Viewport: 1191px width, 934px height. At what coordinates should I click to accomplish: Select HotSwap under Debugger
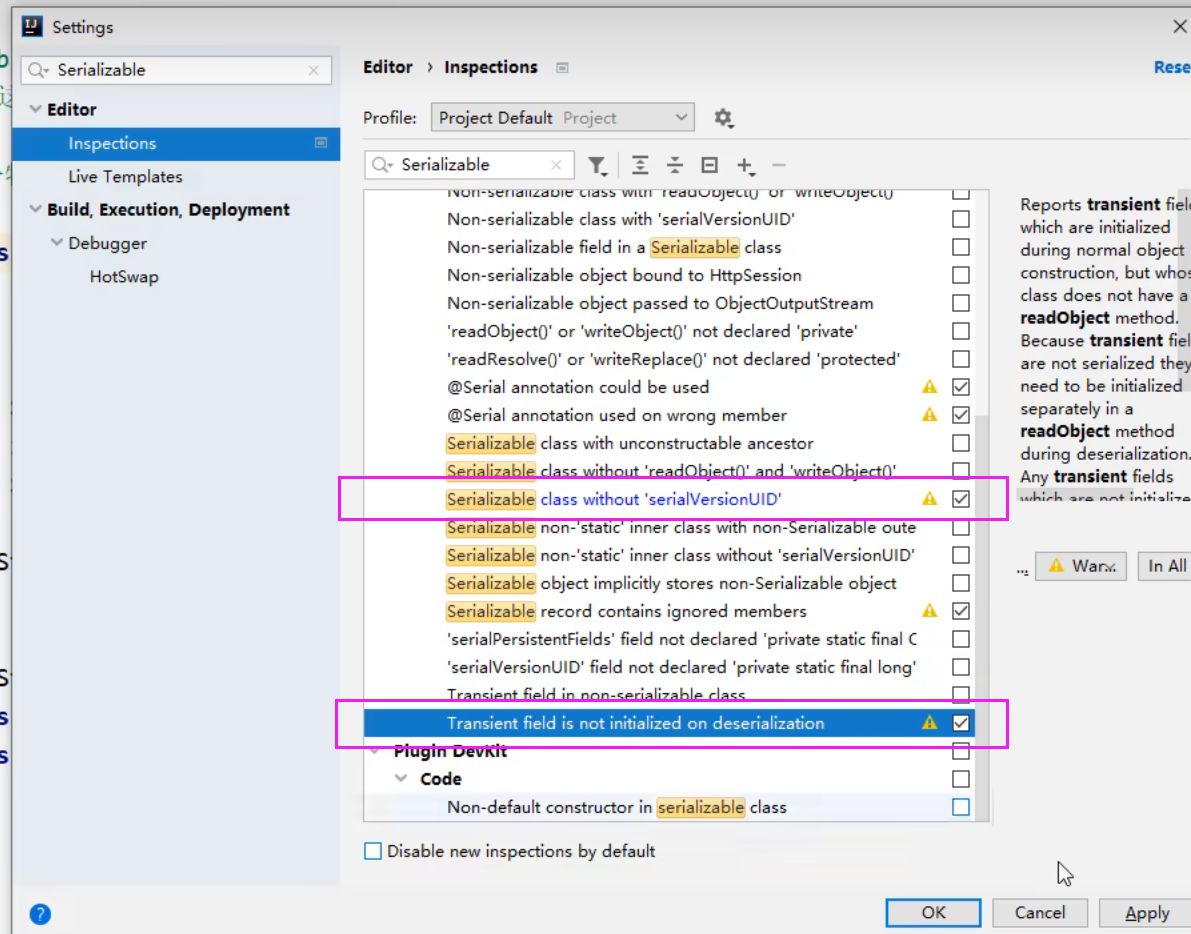[124, 277]
